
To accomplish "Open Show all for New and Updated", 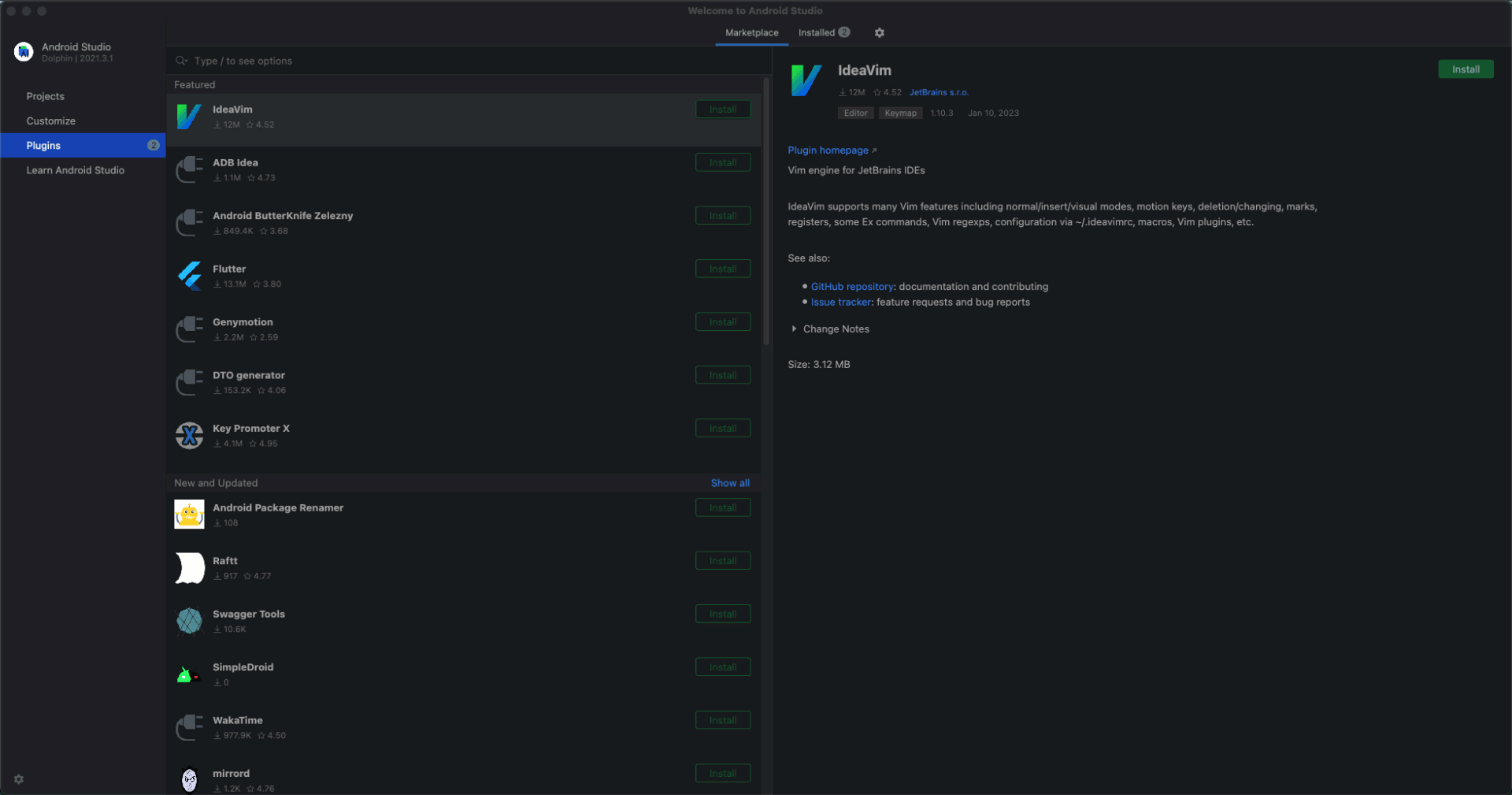I will 729,482.
